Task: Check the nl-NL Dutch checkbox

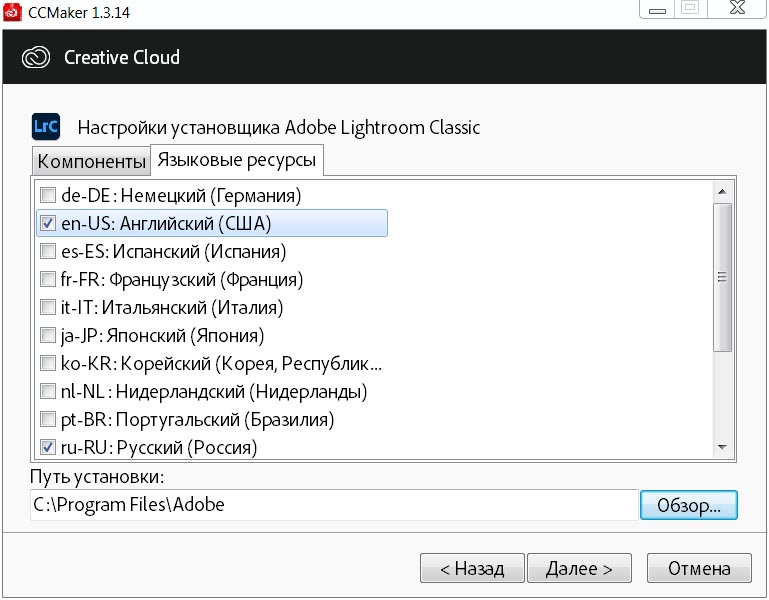Action: (x=48, y=391)
